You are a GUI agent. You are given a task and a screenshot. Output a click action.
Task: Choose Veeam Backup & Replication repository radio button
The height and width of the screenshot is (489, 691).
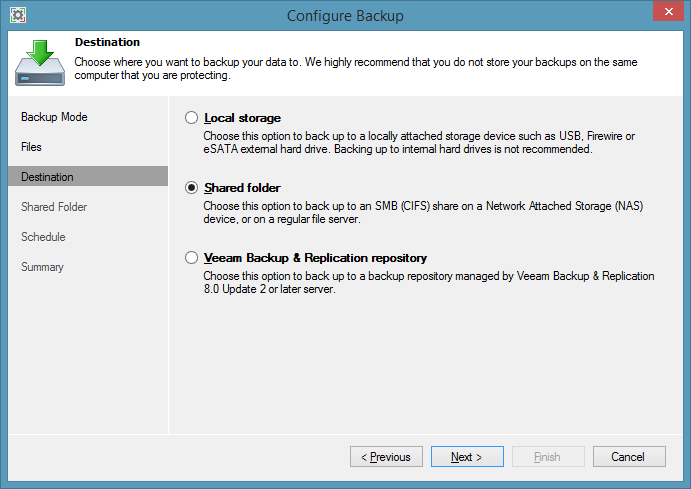point(192,258)
